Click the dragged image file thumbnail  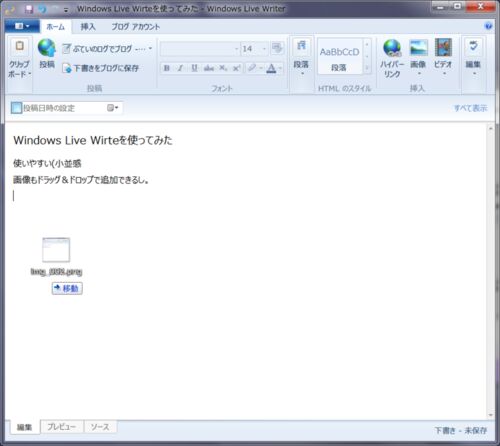click(x=56, y=250)
